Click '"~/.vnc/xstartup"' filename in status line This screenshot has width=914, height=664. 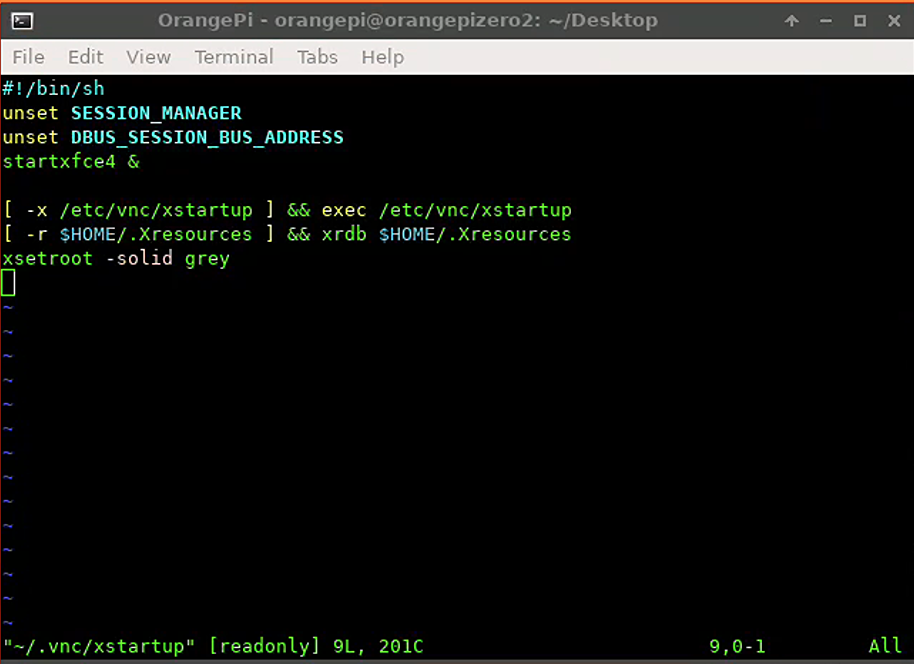(99, 646)
